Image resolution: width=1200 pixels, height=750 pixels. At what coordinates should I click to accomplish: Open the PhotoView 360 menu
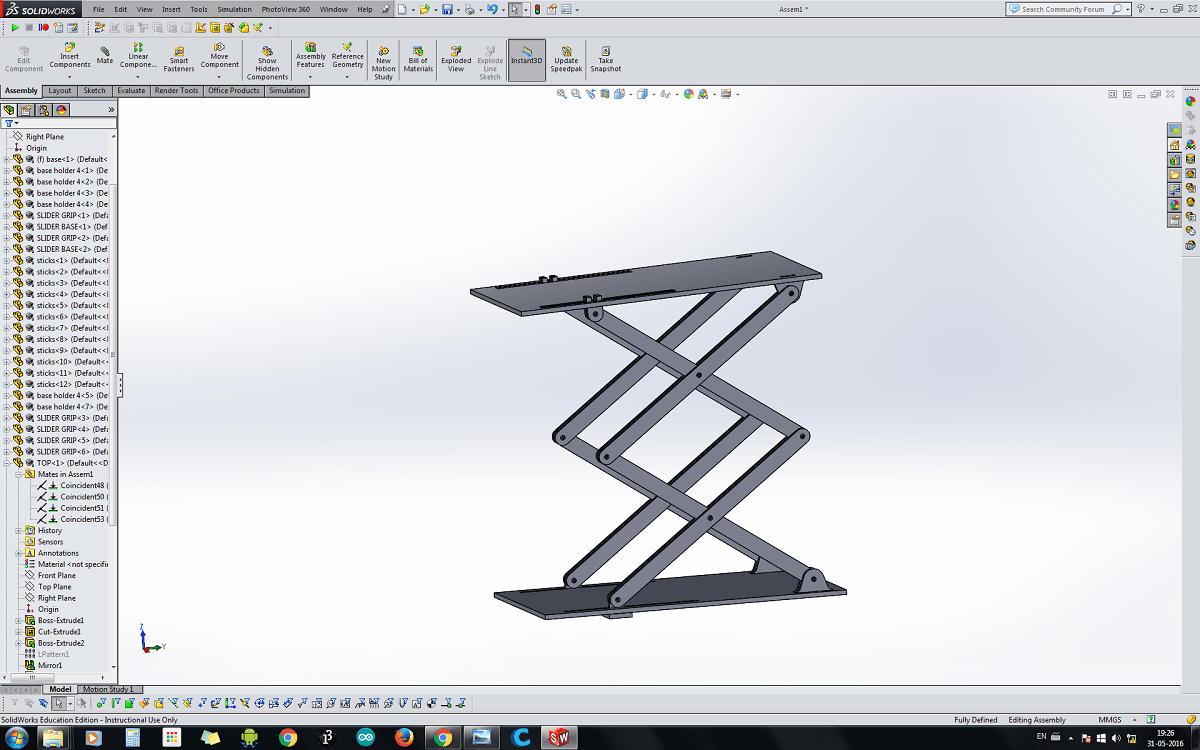286,9
